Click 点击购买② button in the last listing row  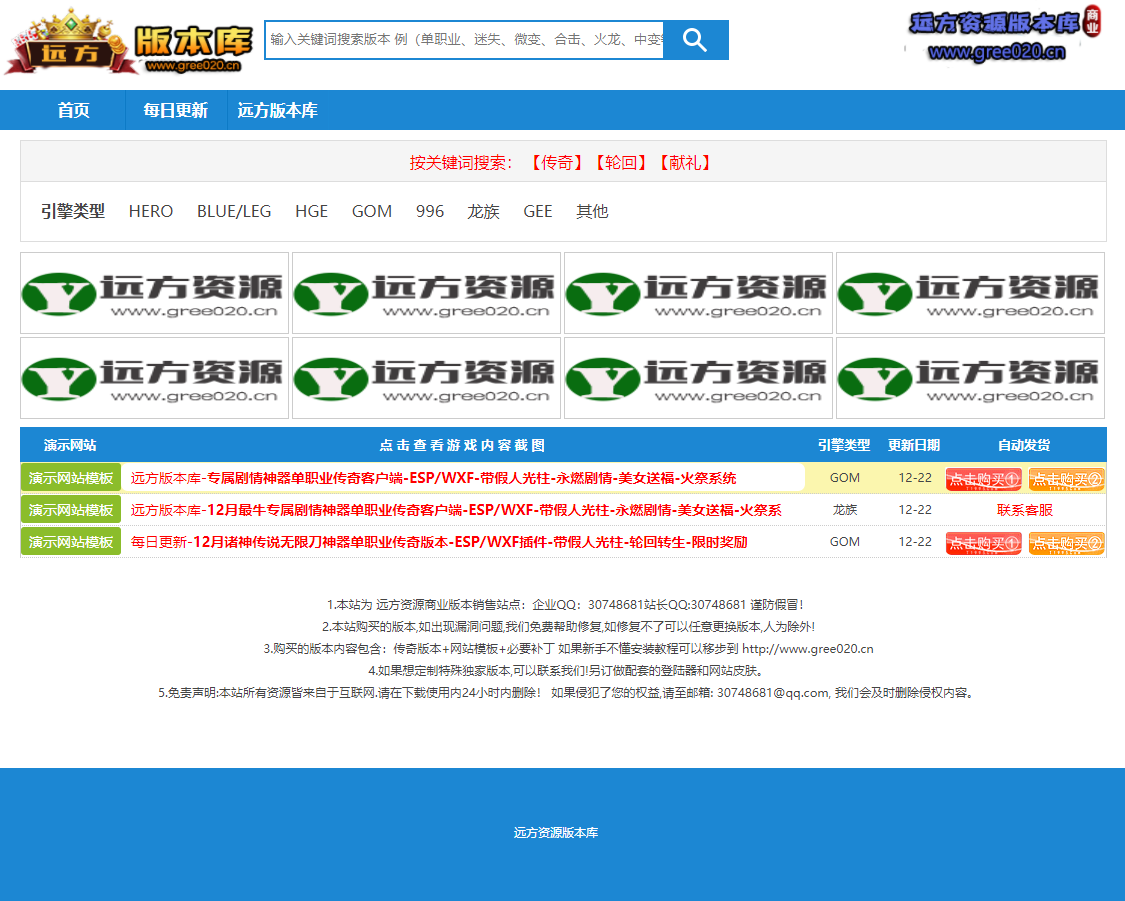[x=1066, y=543]
